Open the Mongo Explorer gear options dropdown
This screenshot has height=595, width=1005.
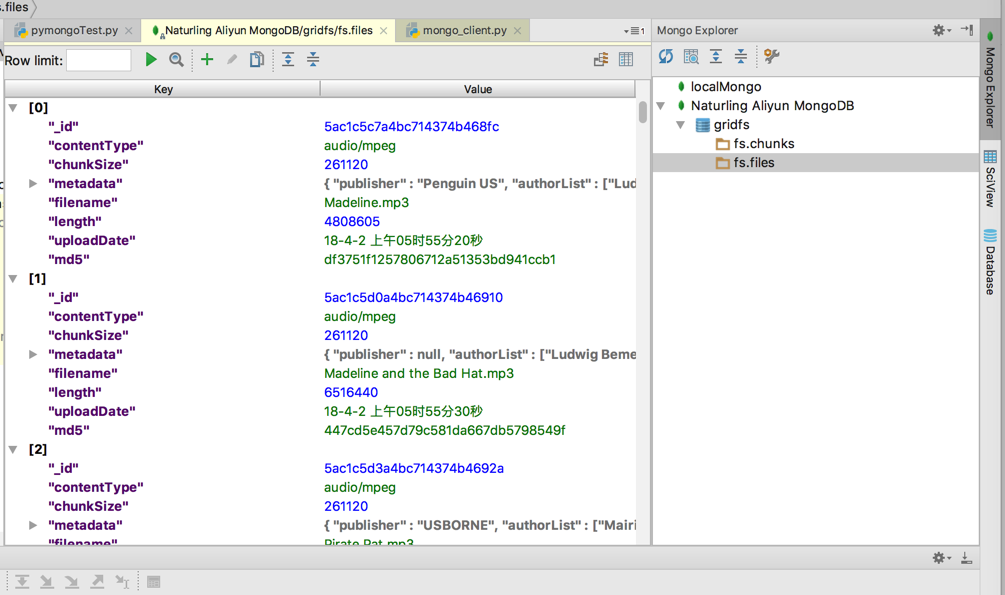pos(941,30)
